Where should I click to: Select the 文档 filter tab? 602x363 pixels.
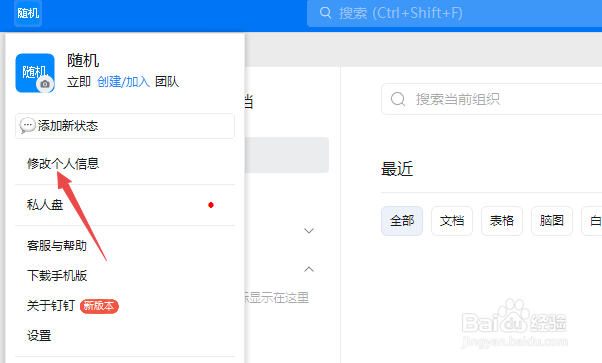452,221
